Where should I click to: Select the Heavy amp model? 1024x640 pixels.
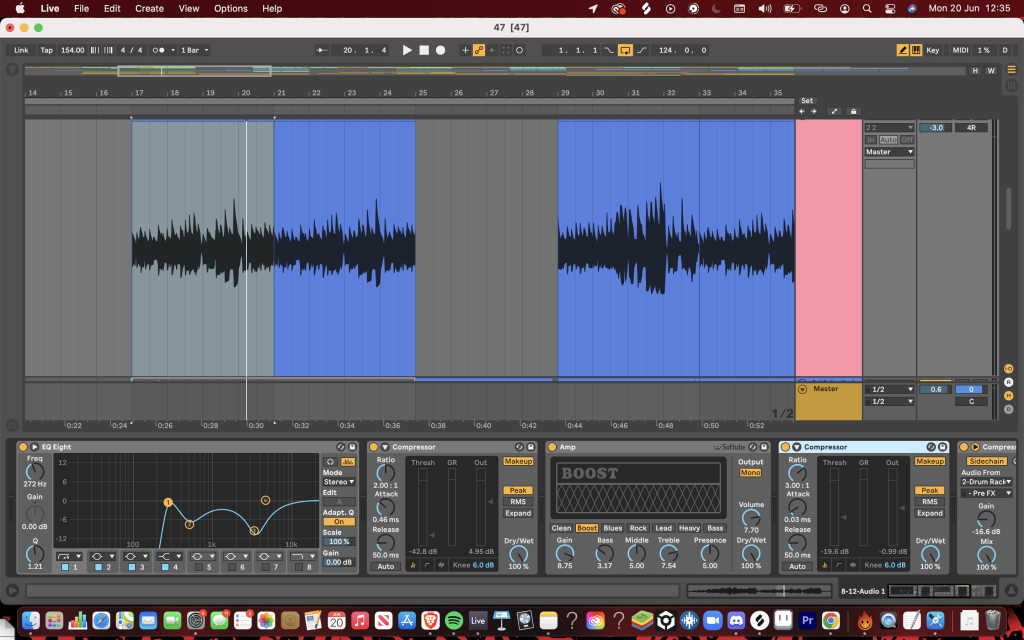point(689,528)
